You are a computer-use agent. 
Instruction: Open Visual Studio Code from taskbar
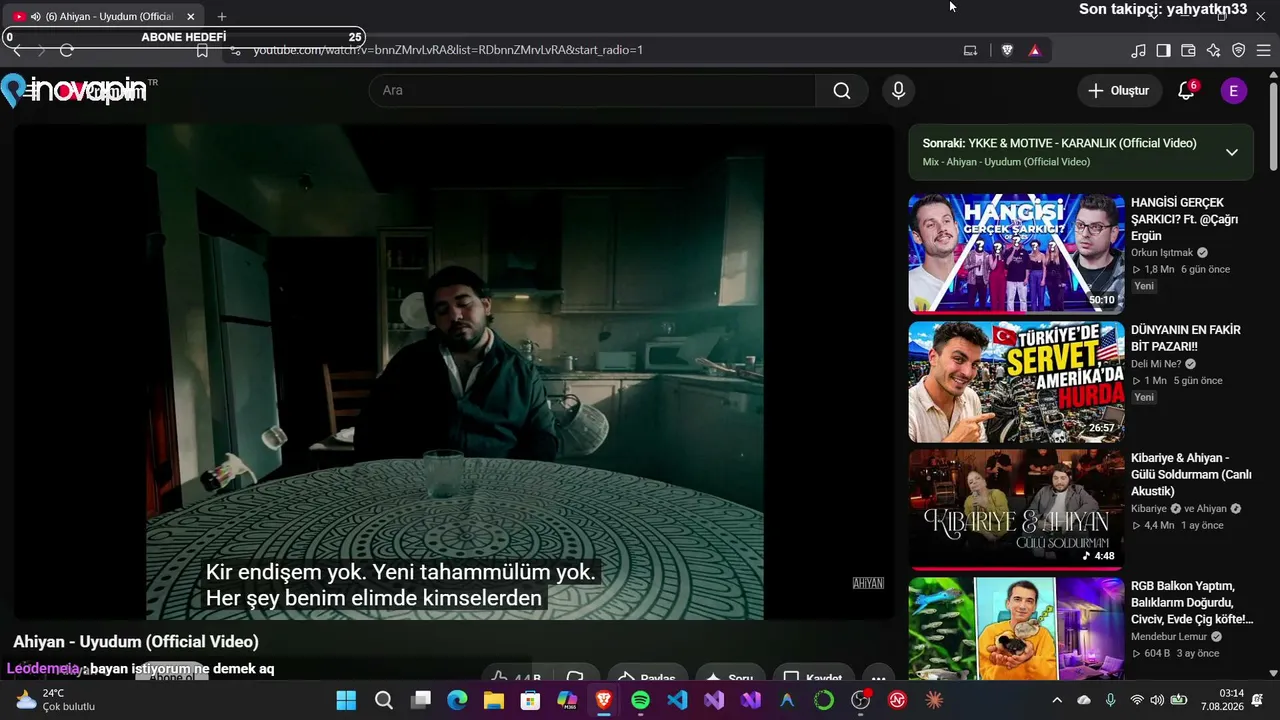coord(677,700)
